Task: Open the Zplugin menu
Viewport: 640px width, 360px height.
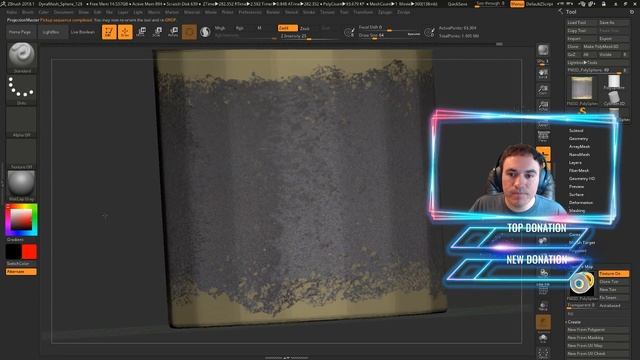Action: [x=385, y=12]
